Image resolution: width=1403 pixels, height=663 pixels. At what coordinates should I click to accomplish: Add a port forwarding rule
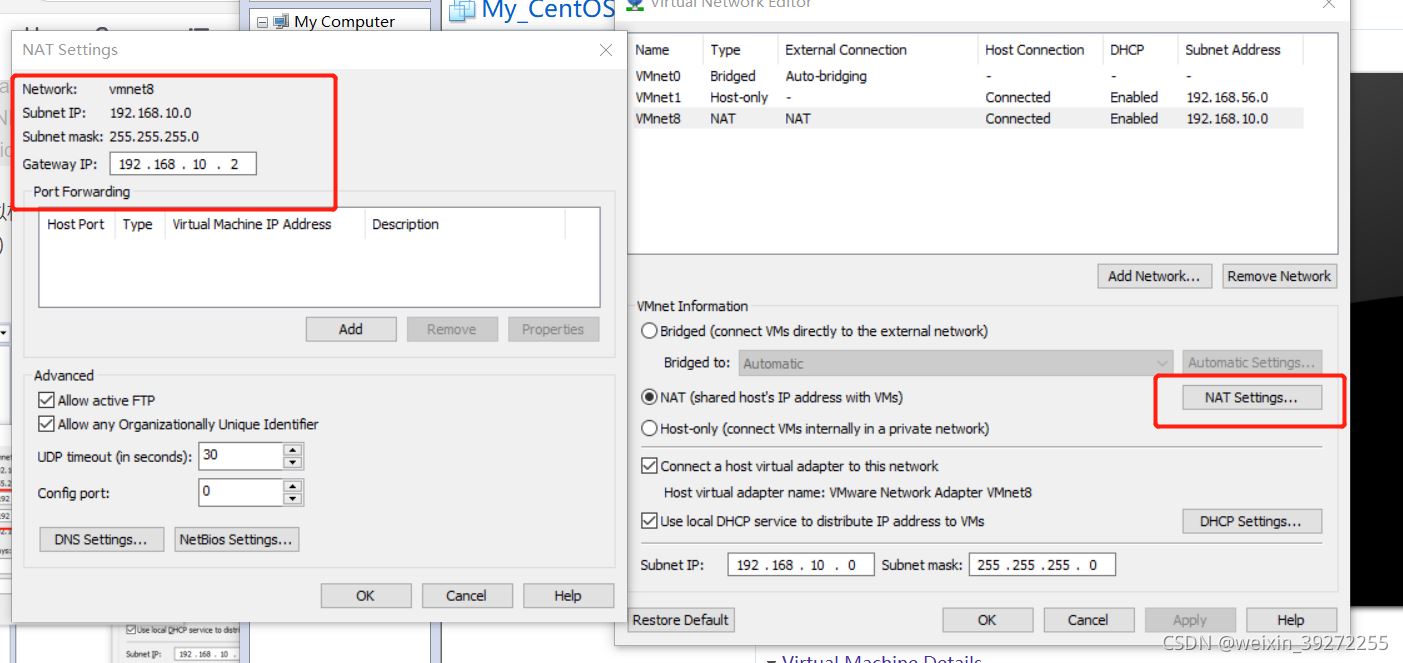[351, 329]
